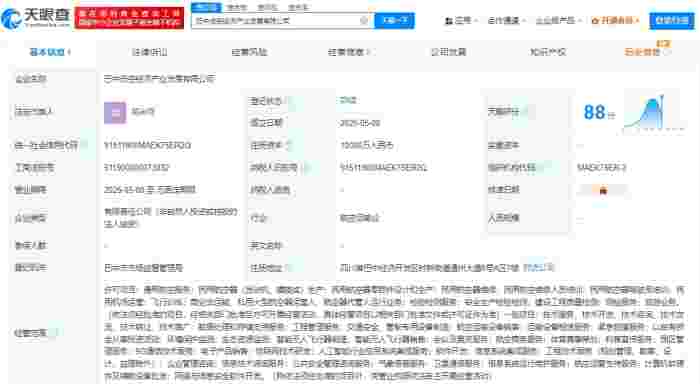Select the establishment date 2025-05-09
Image resolution: width=700 pixels, height=384 pixels.
(360, 123)
